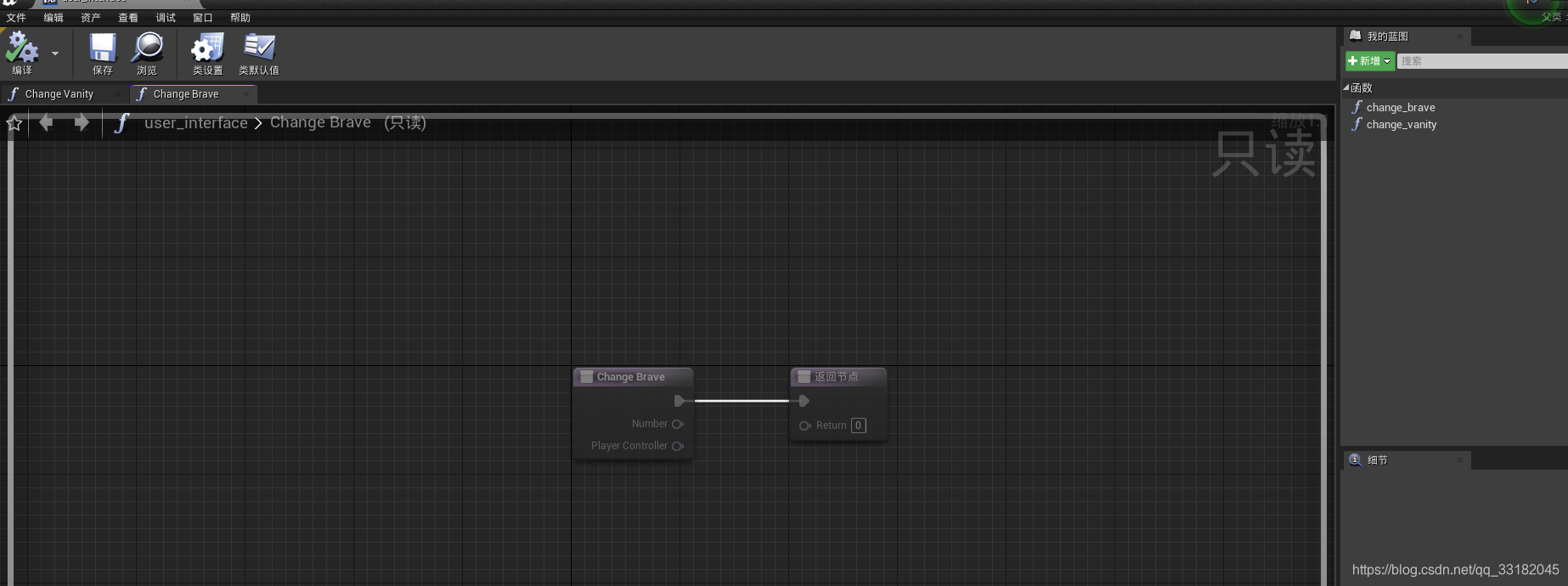The height and width of the screenshot is (586, 1568).
Task: Click the Browse (浏览) magnifier icon
Action: tap(147, 48)
